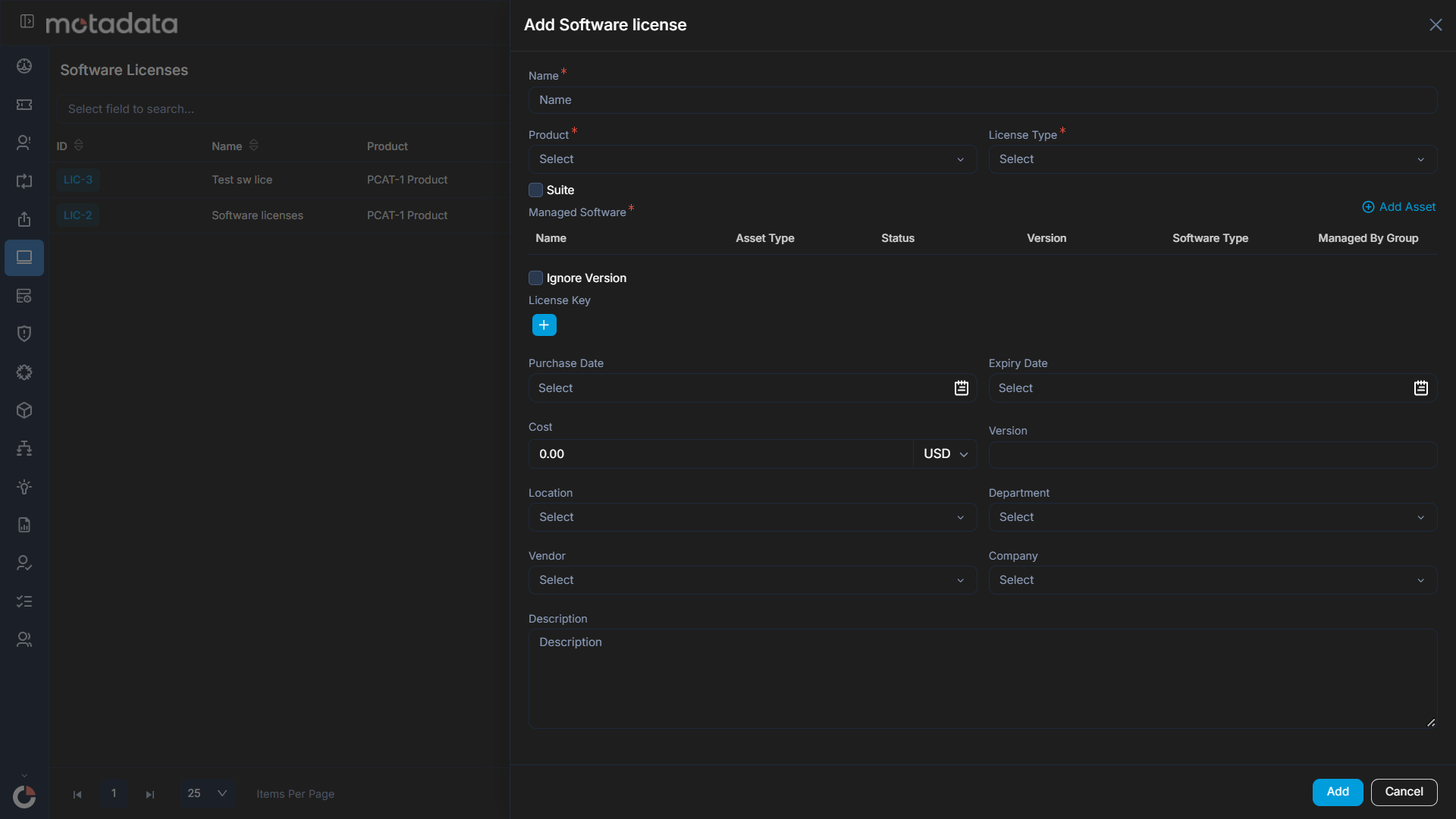Open the Location dropdown
Viewport: 1456px width, 819px height.
point(752,517)
